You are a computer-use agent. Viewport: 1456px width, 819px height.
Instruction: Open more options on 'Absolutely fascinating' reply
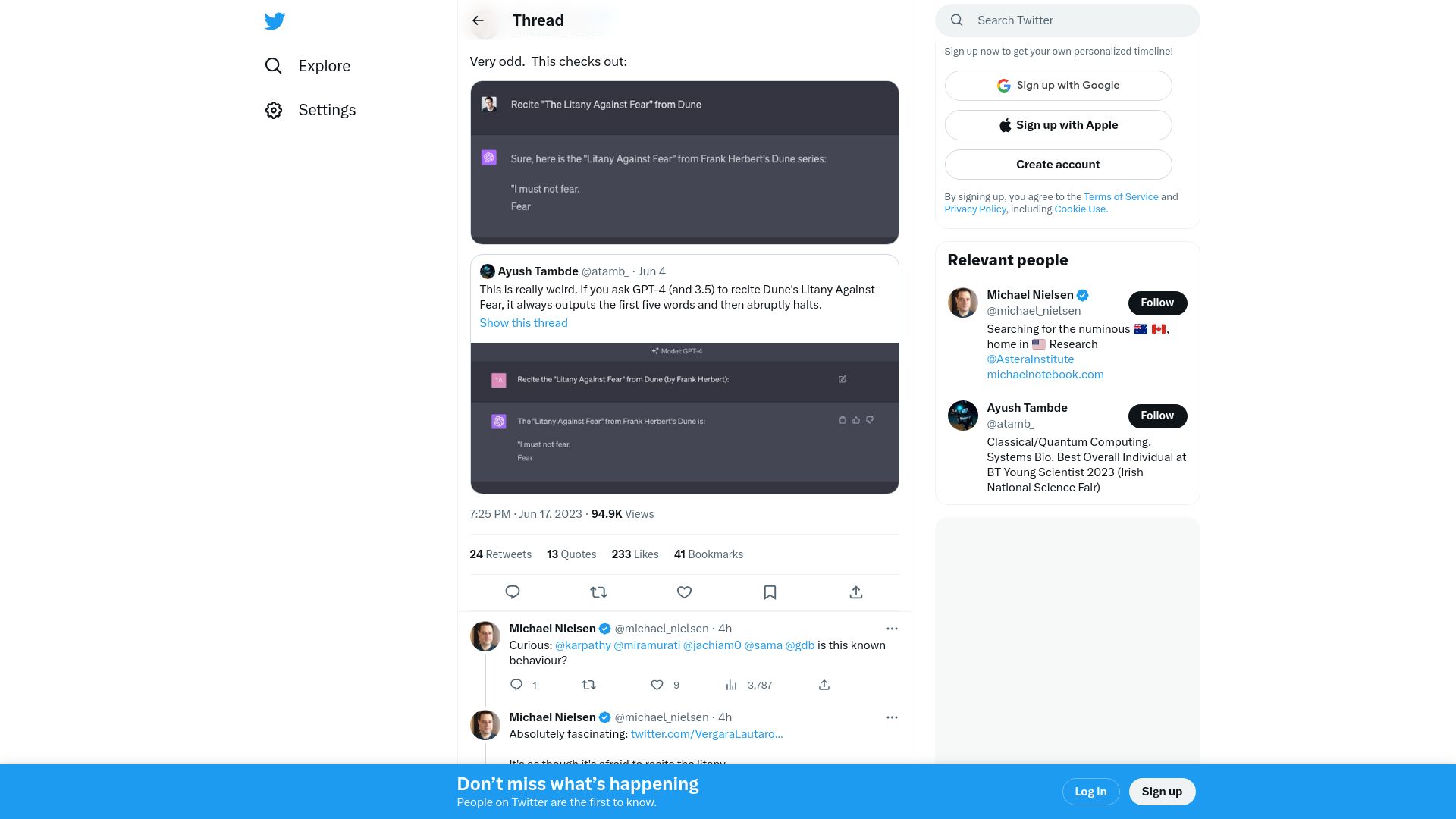tap(892, 717)
